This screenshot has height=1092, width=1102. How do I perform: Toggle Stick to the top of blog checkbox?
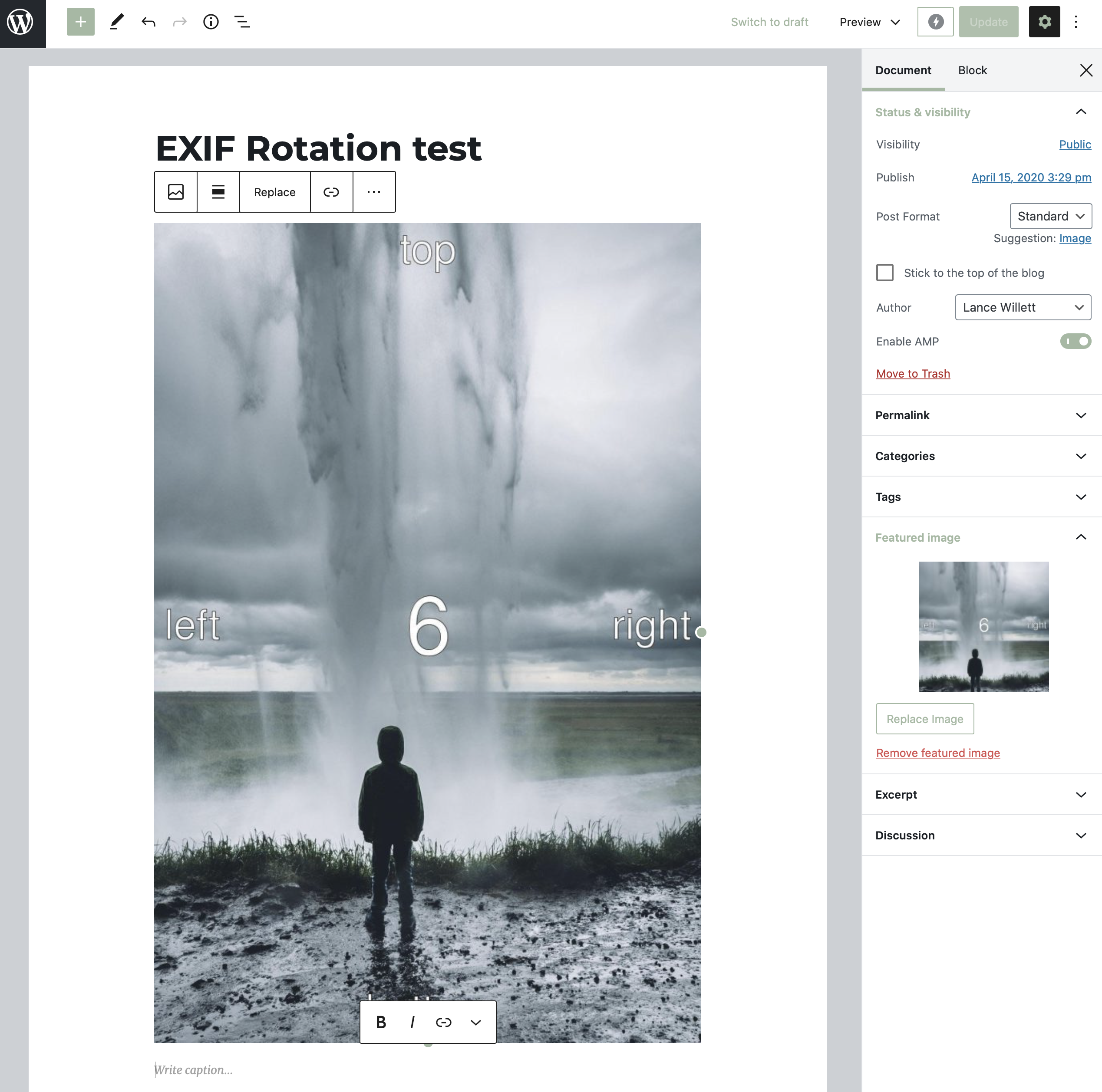(x=884, y=273)
